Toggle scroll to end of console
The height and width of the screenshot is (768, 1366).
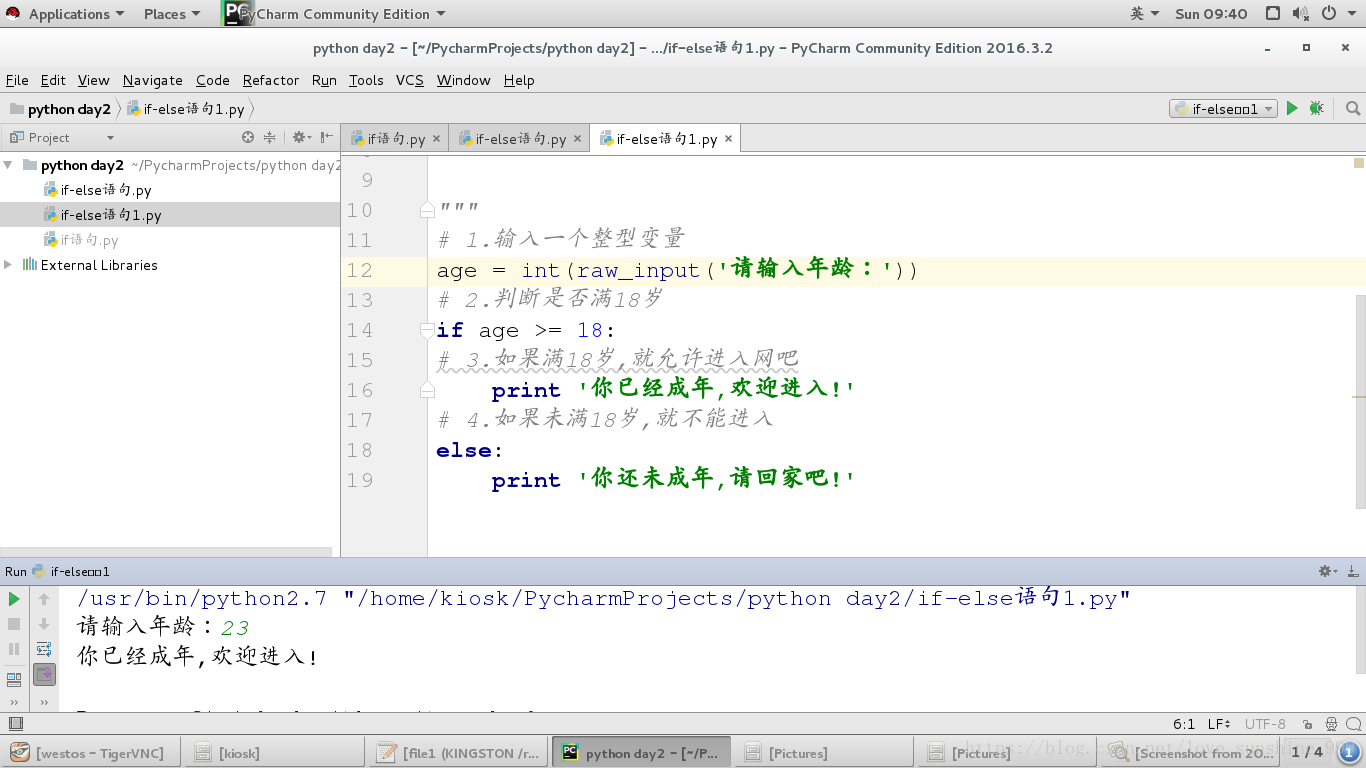44,675
